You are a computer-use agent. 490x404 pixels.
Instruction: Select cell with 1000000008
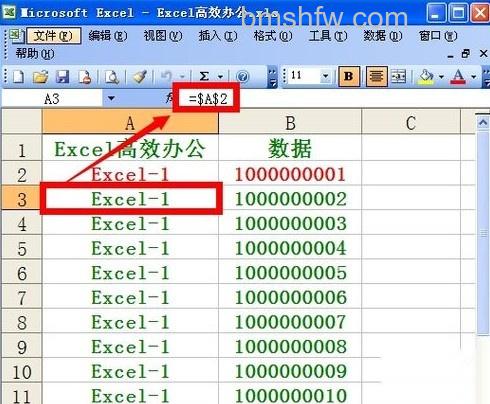click(290, 346)
